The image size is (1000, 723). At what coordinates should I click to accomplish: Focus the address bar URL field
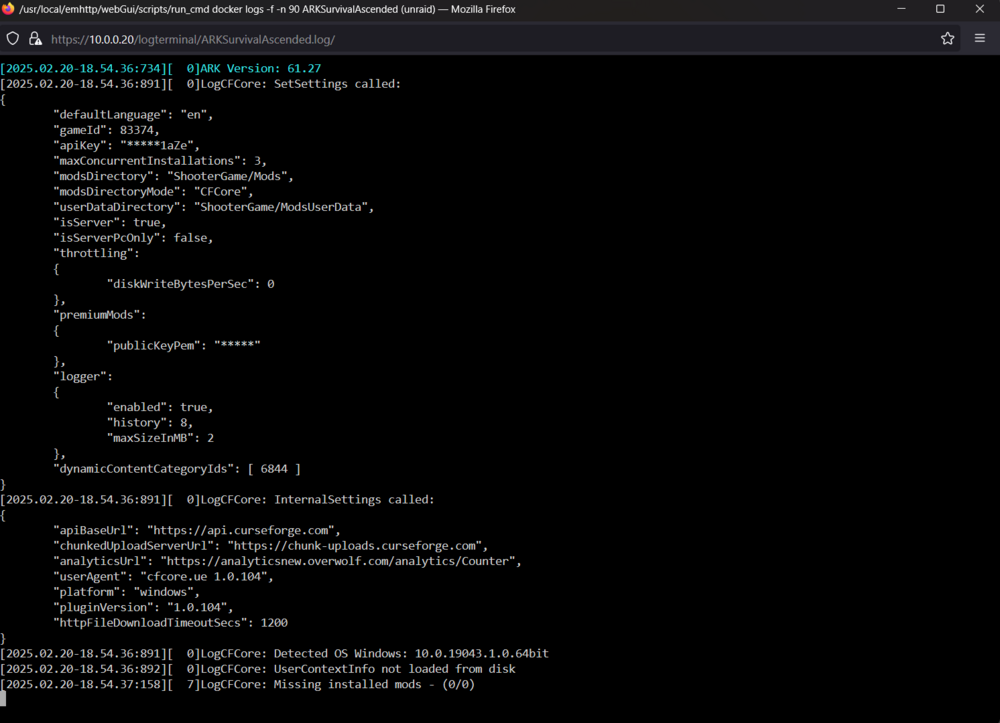(x=491, y=39)
